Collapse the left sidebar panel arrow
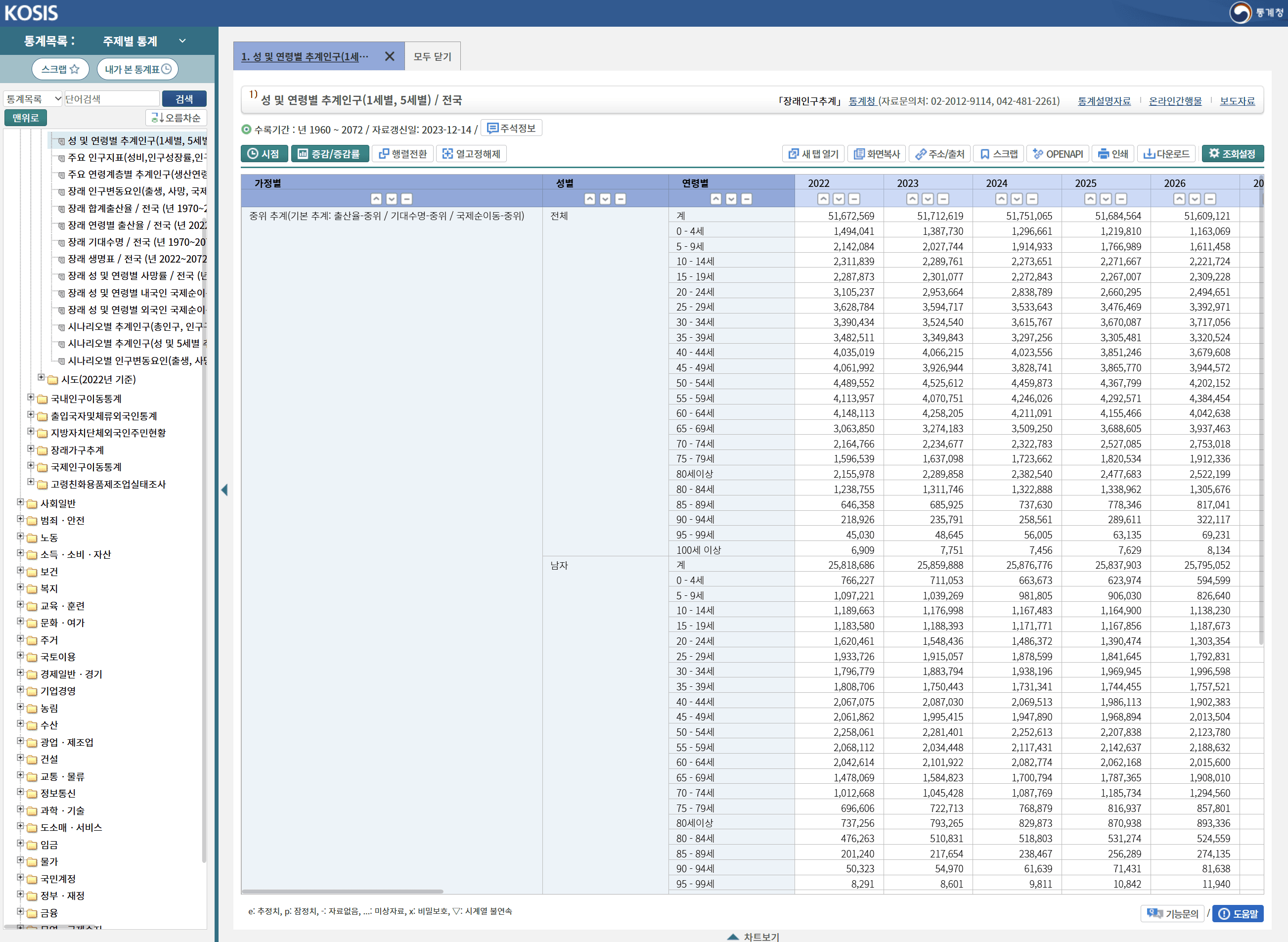Image resolution: width=1288 pixels, height=942 pixels. pos(224,490)
